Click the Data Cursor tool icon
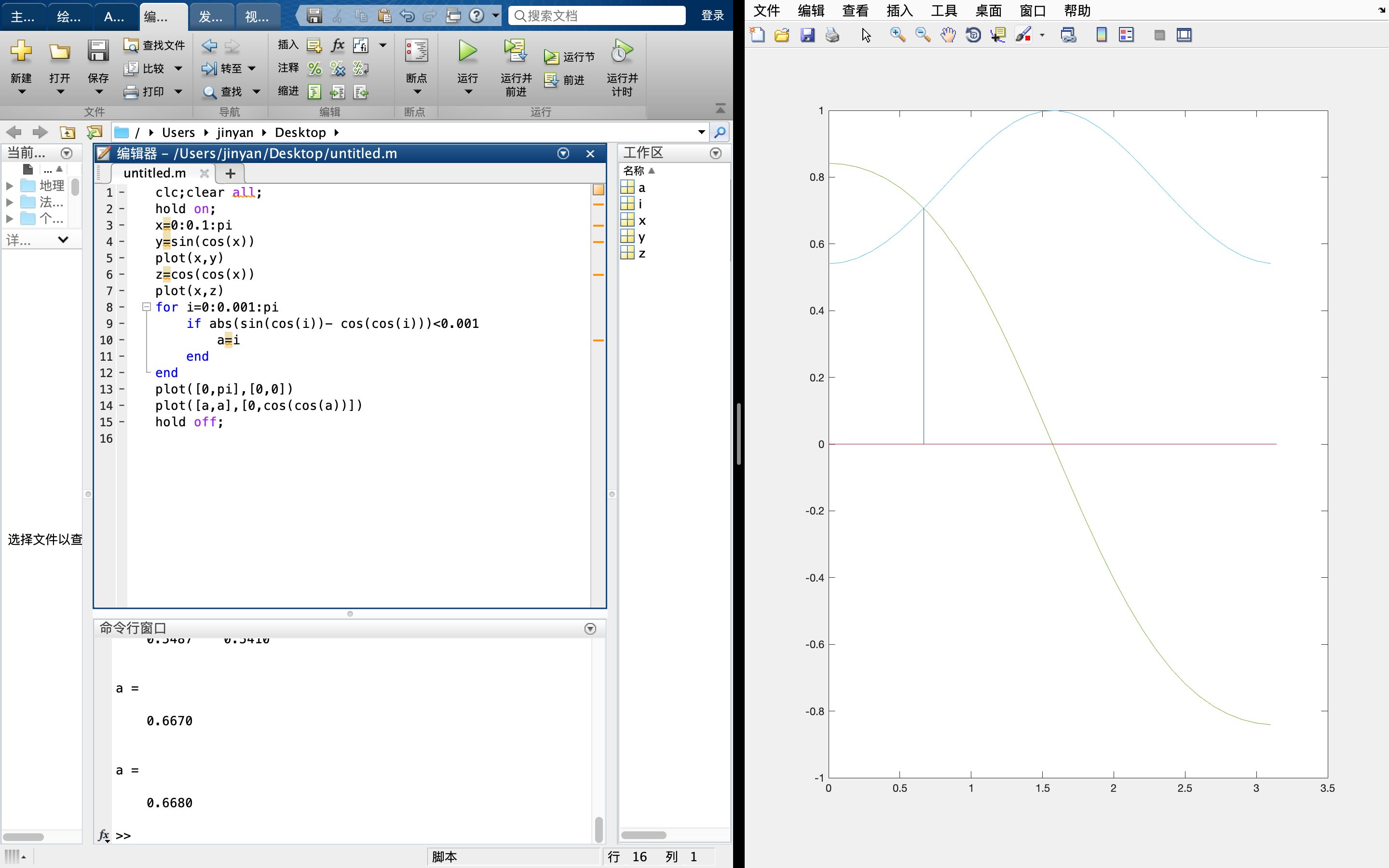This screenshot has width=1389, height=868. [998, 35]
